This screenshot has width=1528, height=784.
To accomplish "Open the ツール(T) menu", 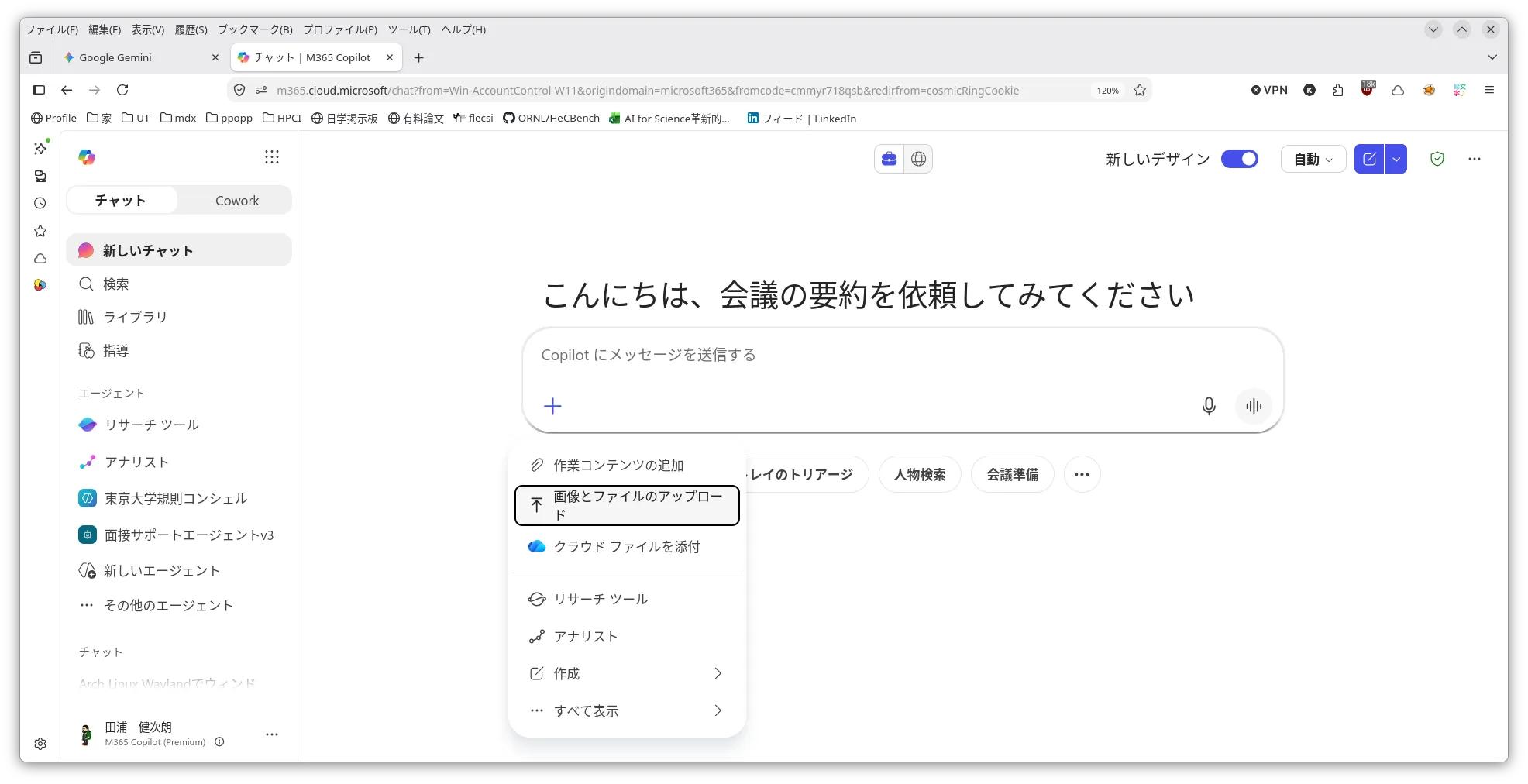I will tap(409, 29).
